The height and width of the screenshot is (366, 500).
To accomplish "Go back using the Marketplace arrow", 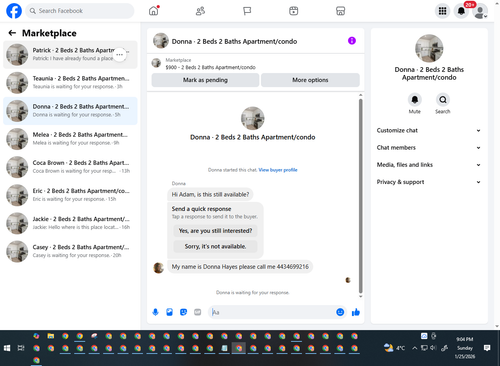I will (x=12, y=33).
